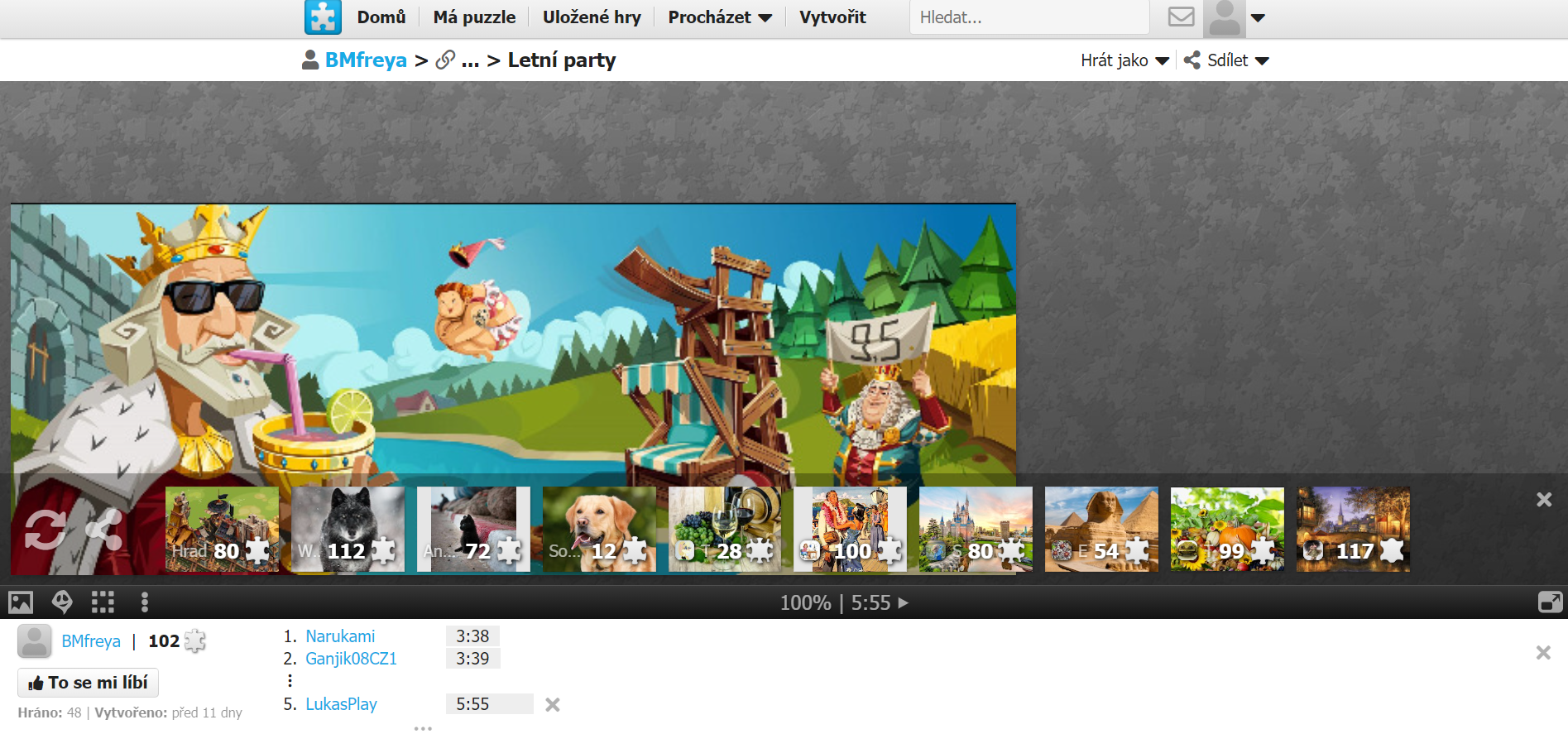Image resolution: width=1568 pixels, height=734 pixels.
Task: Open the Hrad 80-piece puzzle thumbnail
Action: click(x=222, y=529)
